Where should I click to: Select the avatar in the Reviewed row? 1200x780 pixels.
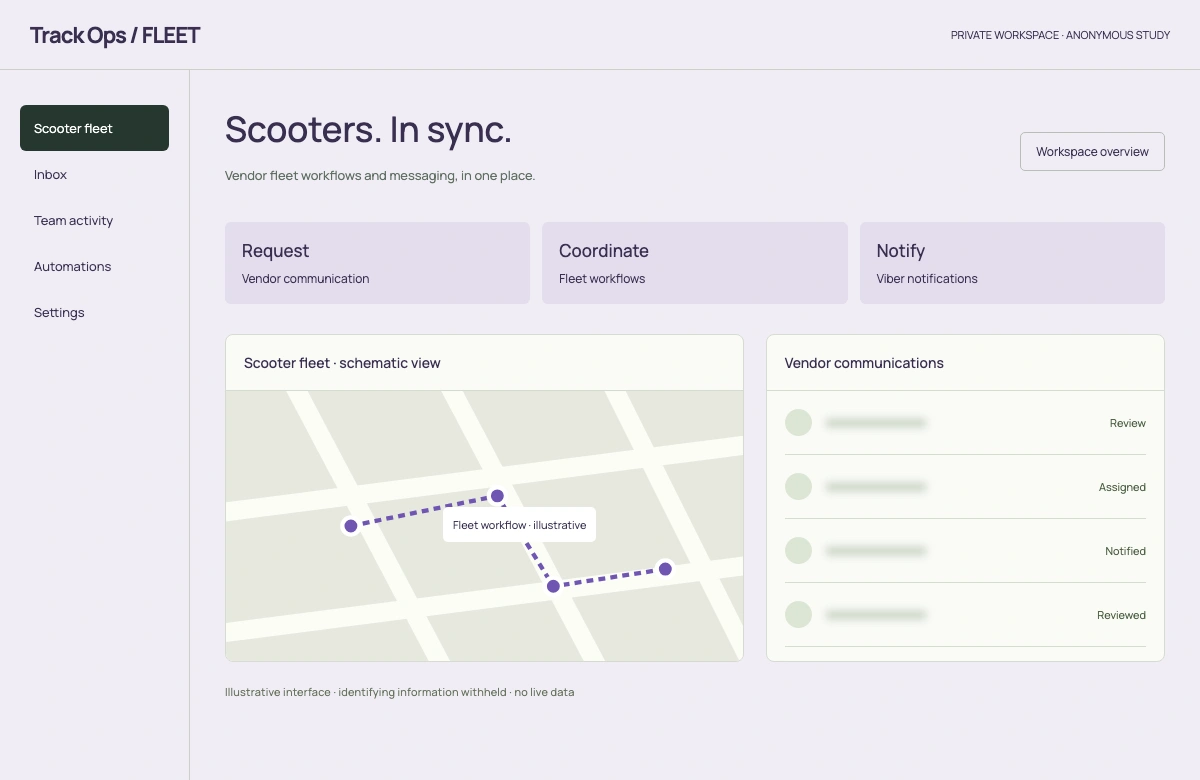click(798, 615)
